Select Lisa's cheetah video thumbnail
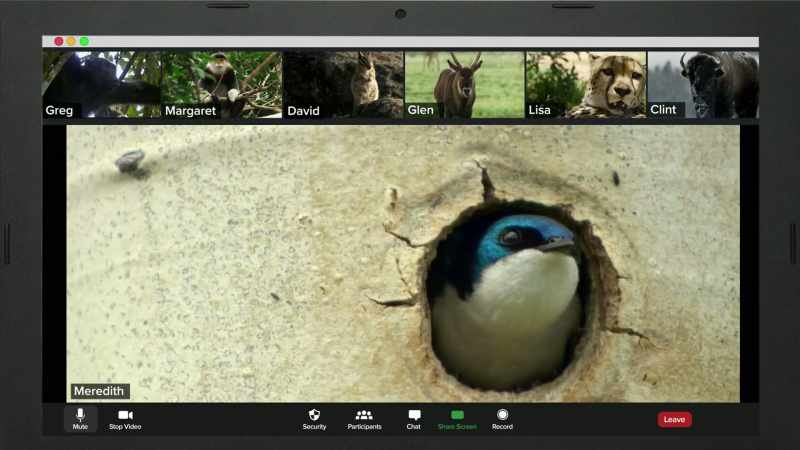This screenshot has width=800, height=450. tap(586, 85)
